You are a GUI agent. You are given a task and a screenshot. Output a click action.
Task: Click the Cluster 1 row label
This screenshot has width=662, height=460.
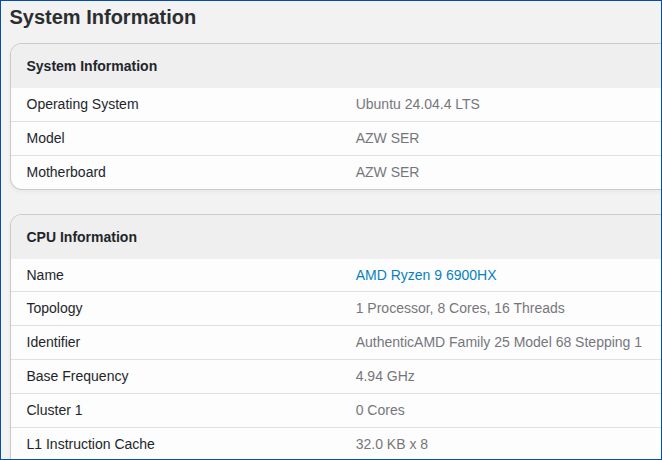pyautogui.click(x=55, y=410)
